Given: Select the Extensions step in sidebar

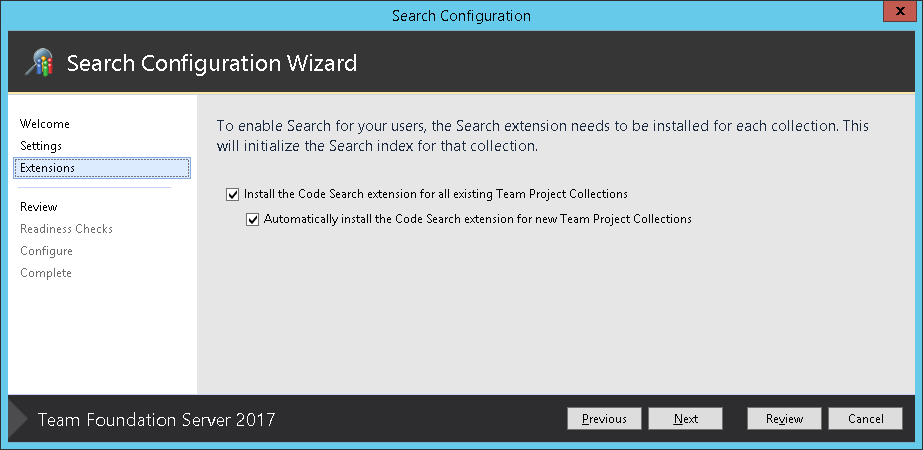Looking at the screenshot, I should (x=102, y=168).
